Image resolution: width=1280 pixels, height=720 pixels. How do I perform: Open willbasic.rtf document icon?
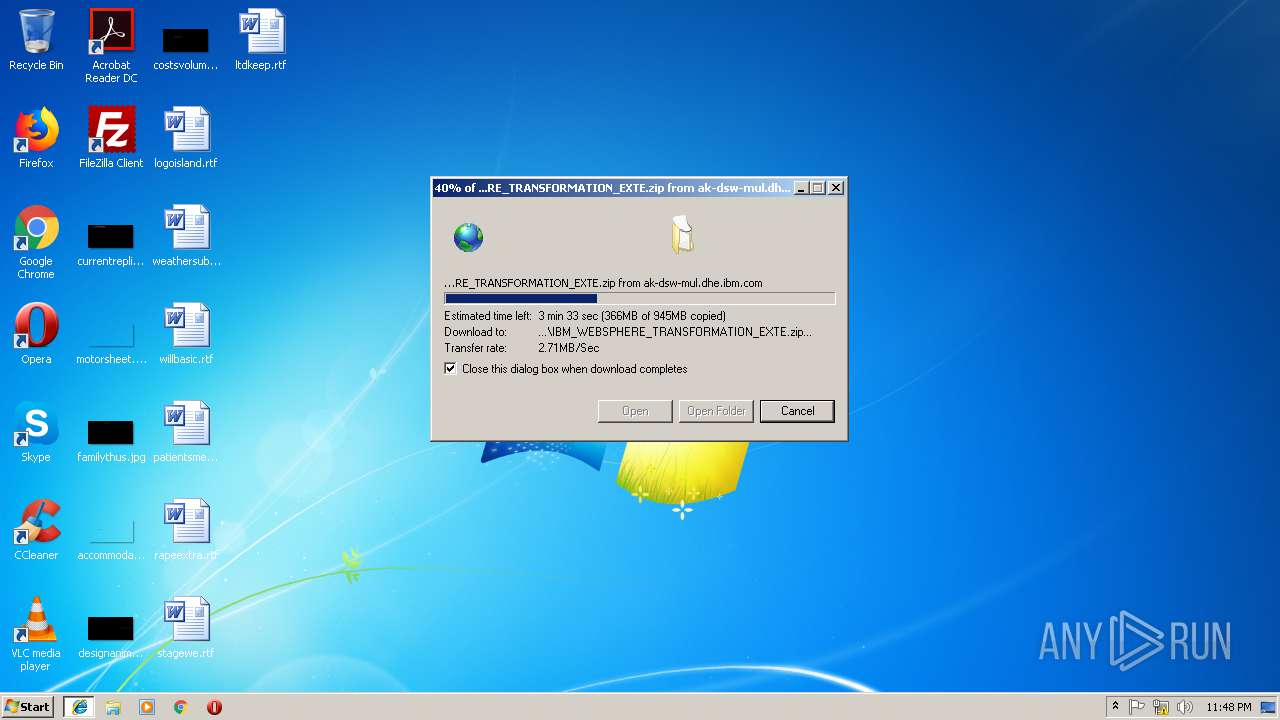tap(186, 334)
